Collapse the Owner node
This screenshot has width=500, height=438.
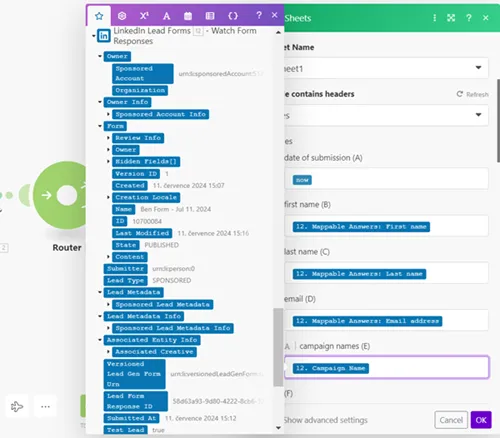(100, 56)
